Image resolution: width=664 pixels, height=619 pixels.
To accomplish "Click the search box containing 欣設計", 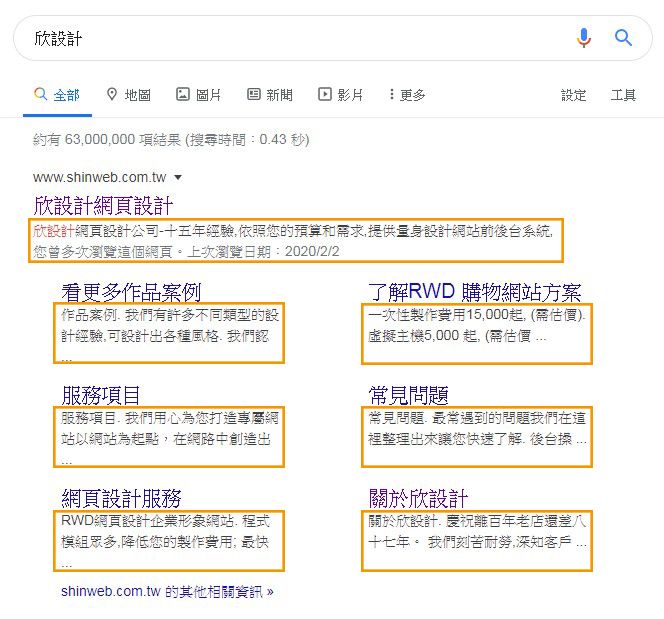I will [x=332, y=38].
